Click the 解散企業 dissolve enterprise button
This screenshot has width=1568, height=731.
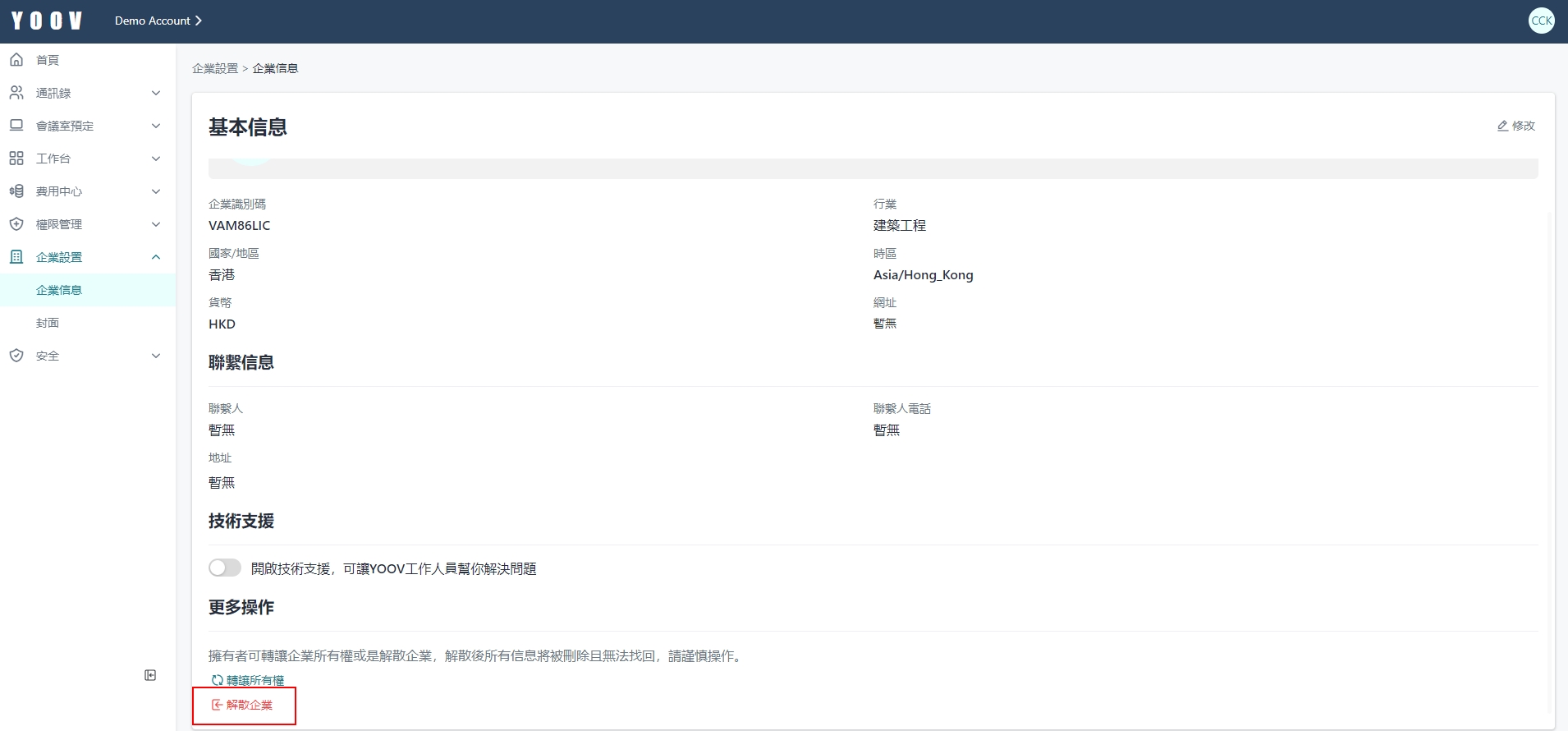243,706
